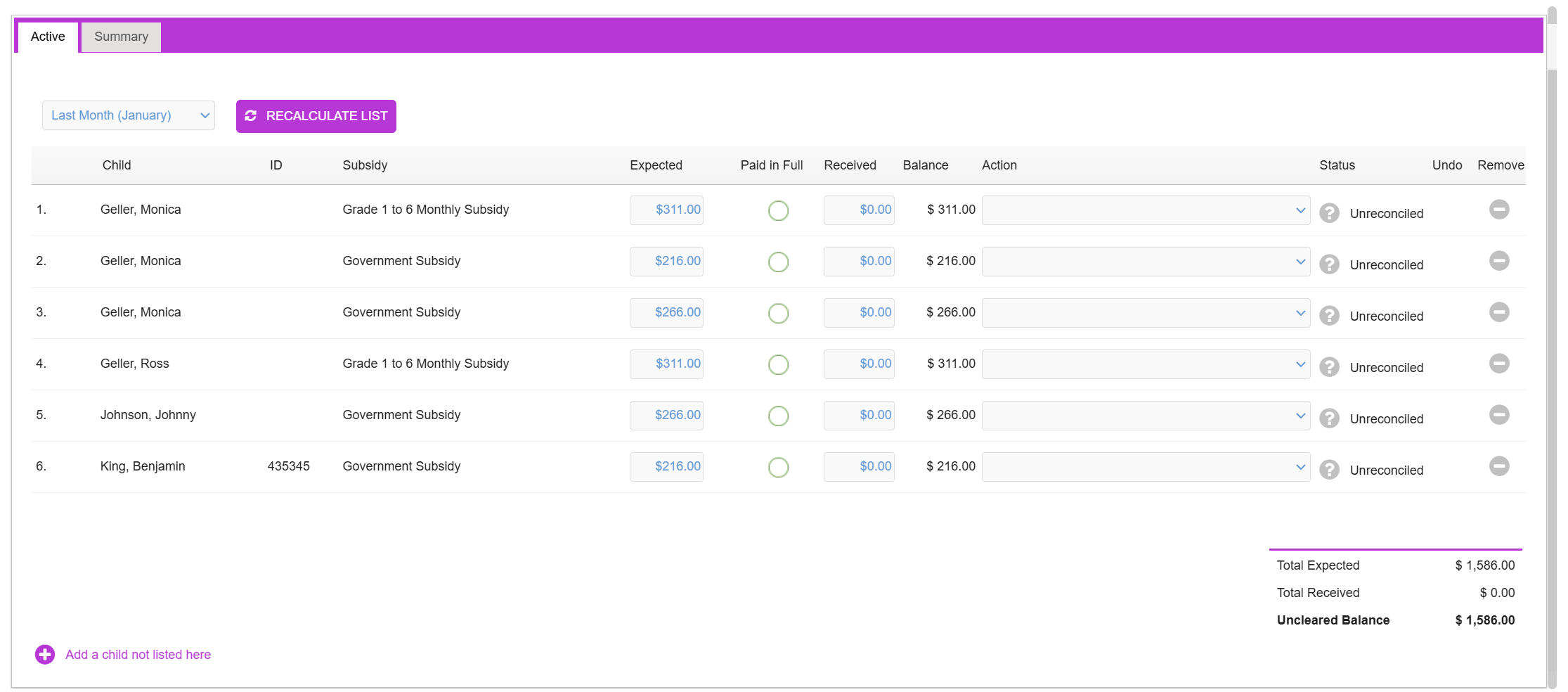
Task: Expand the Action dropdown for Johnson, Johnny
Action: coord(1146,416)
